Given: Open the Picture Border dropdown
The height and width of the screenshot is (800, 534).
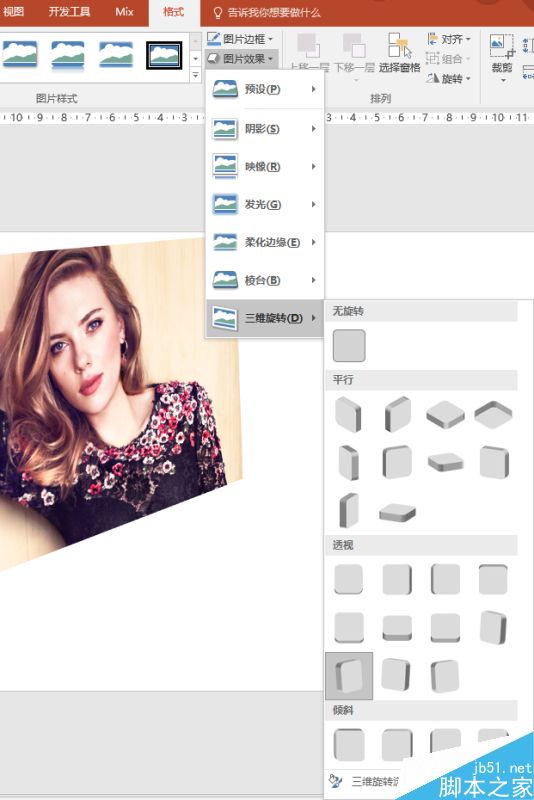Looking at the screenshot, I should click(x=240, y=39).
